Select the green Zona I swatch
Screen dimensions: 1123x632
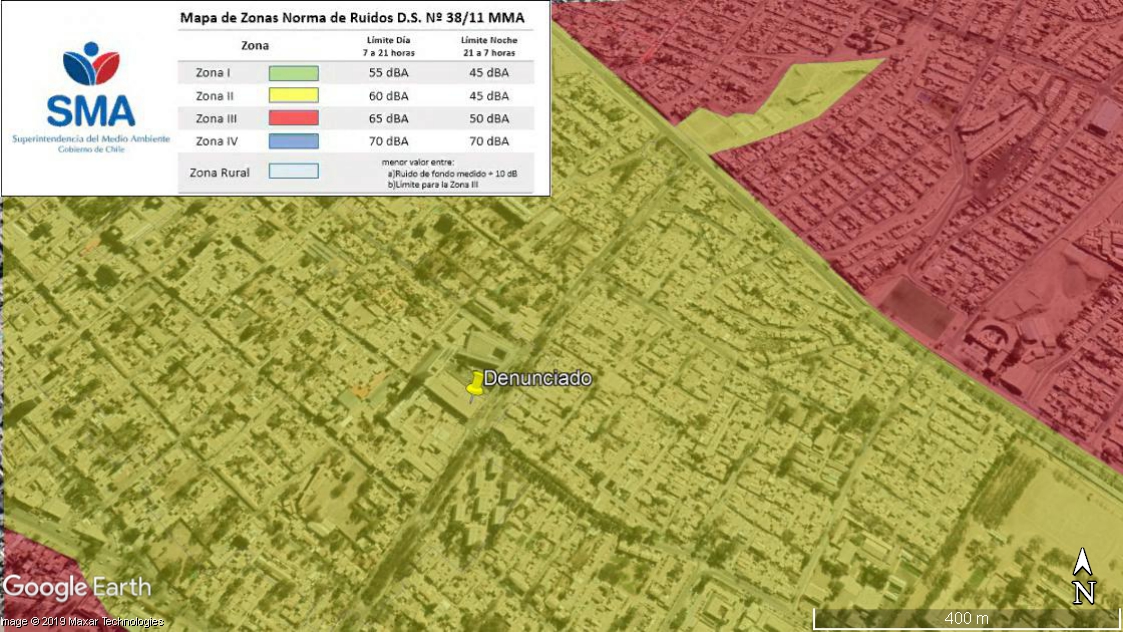tap(293, 73)
